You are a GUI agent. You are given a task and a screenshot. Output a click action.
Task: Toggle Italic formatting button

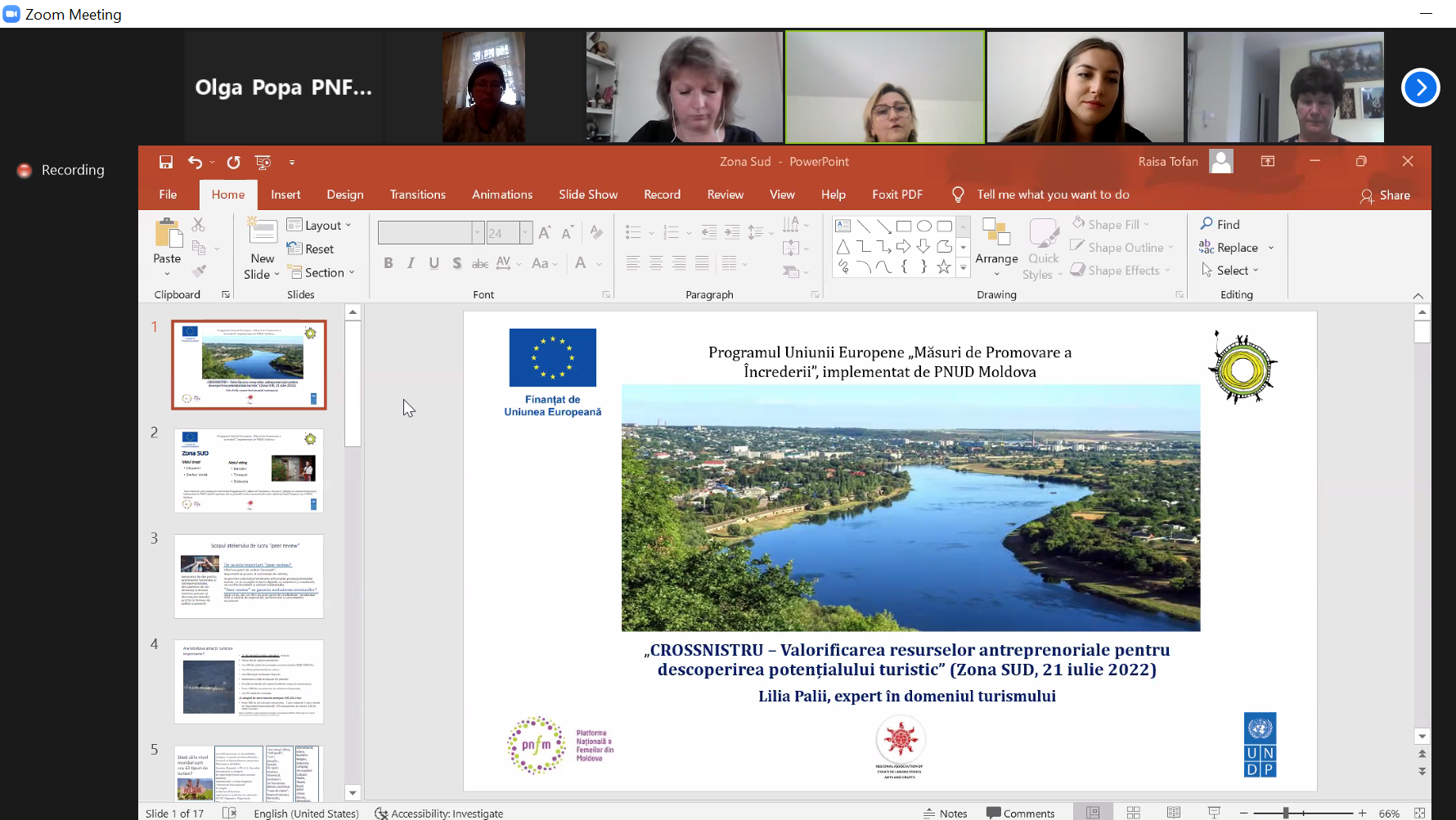[411, 263]
